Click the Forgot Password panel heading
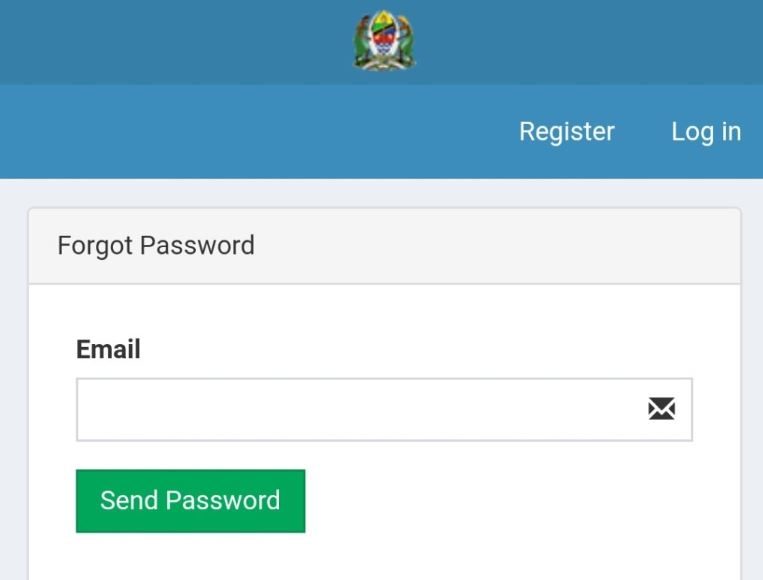The height and width of the screenshot is (580, 763). point(156,245)
